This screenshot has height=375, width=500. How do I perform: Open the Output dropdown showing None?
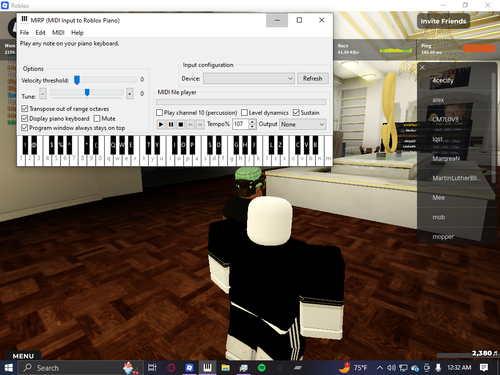coord(302,124)
